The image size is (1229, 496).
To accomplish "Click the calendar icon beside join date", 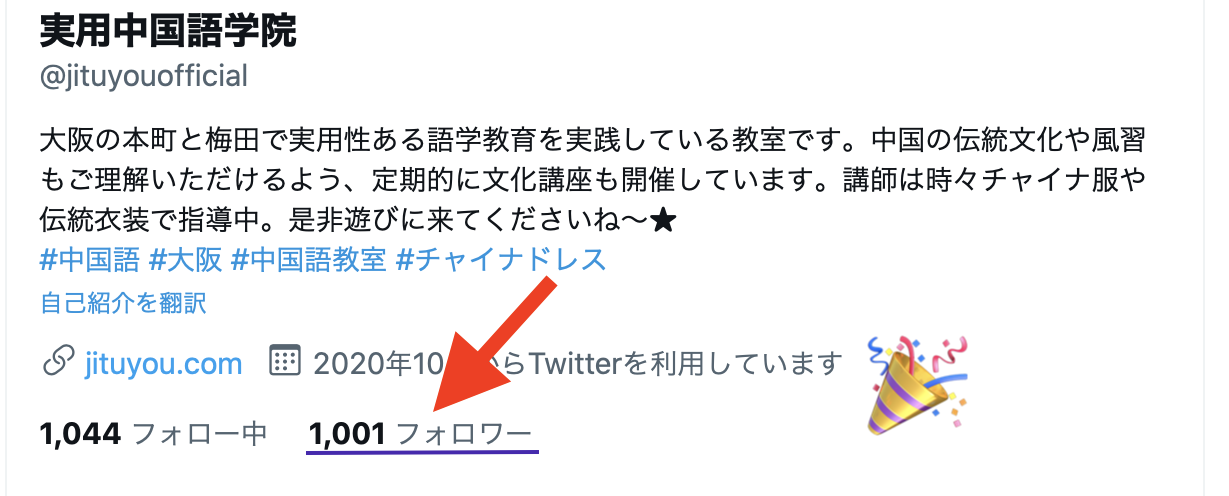I will (286, 362).
